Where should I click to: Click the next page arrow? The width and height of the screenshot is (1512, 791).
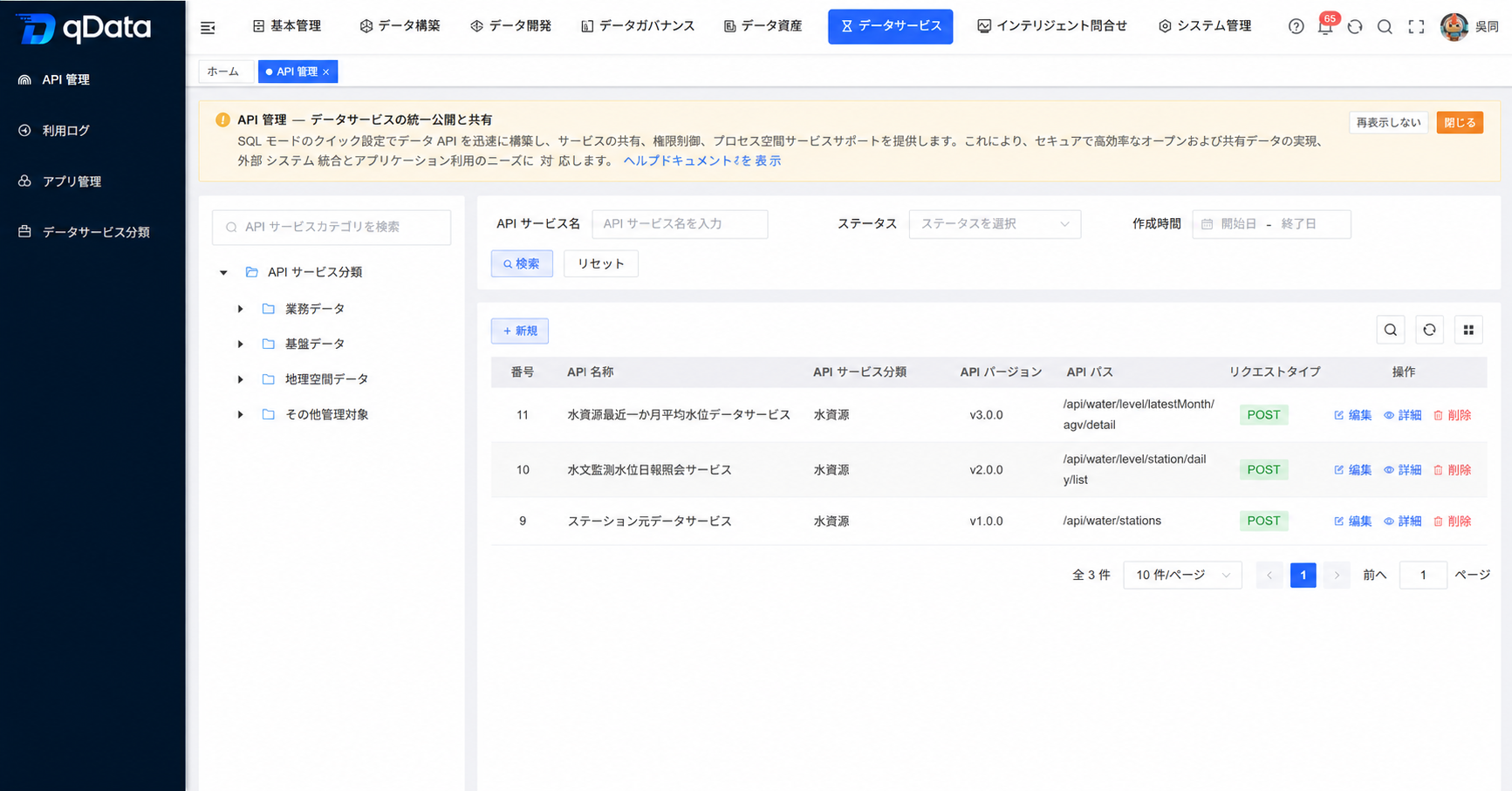tap(1337, 575)
